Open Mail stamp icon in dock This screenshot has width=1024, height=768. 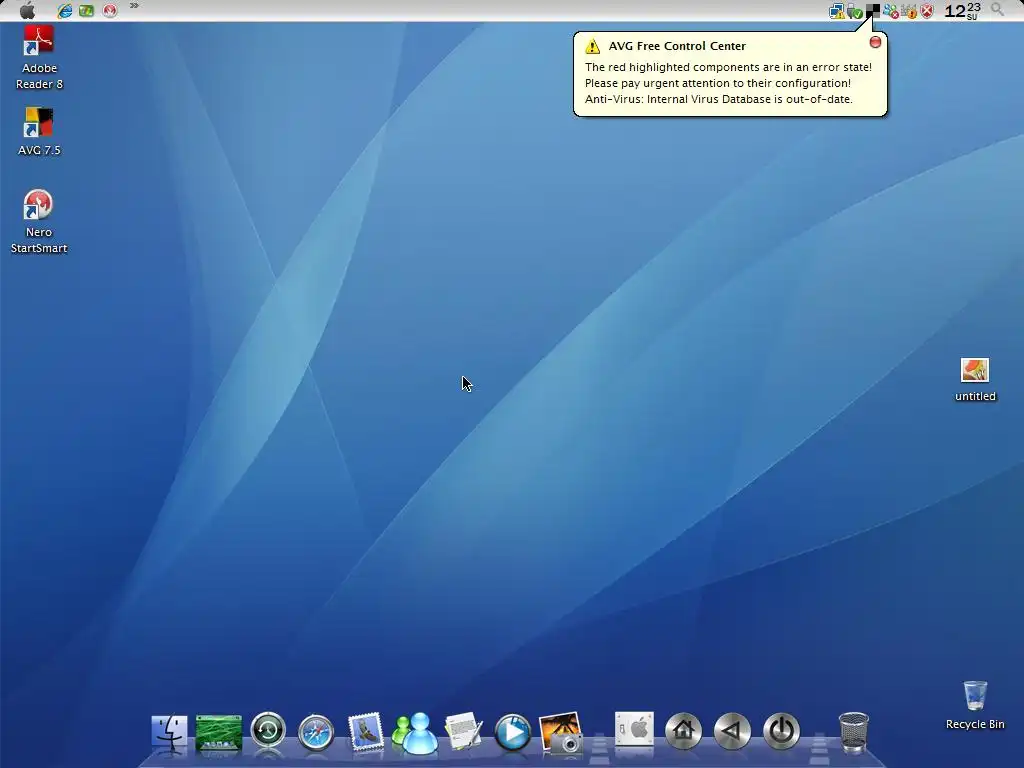coord(366,731)
